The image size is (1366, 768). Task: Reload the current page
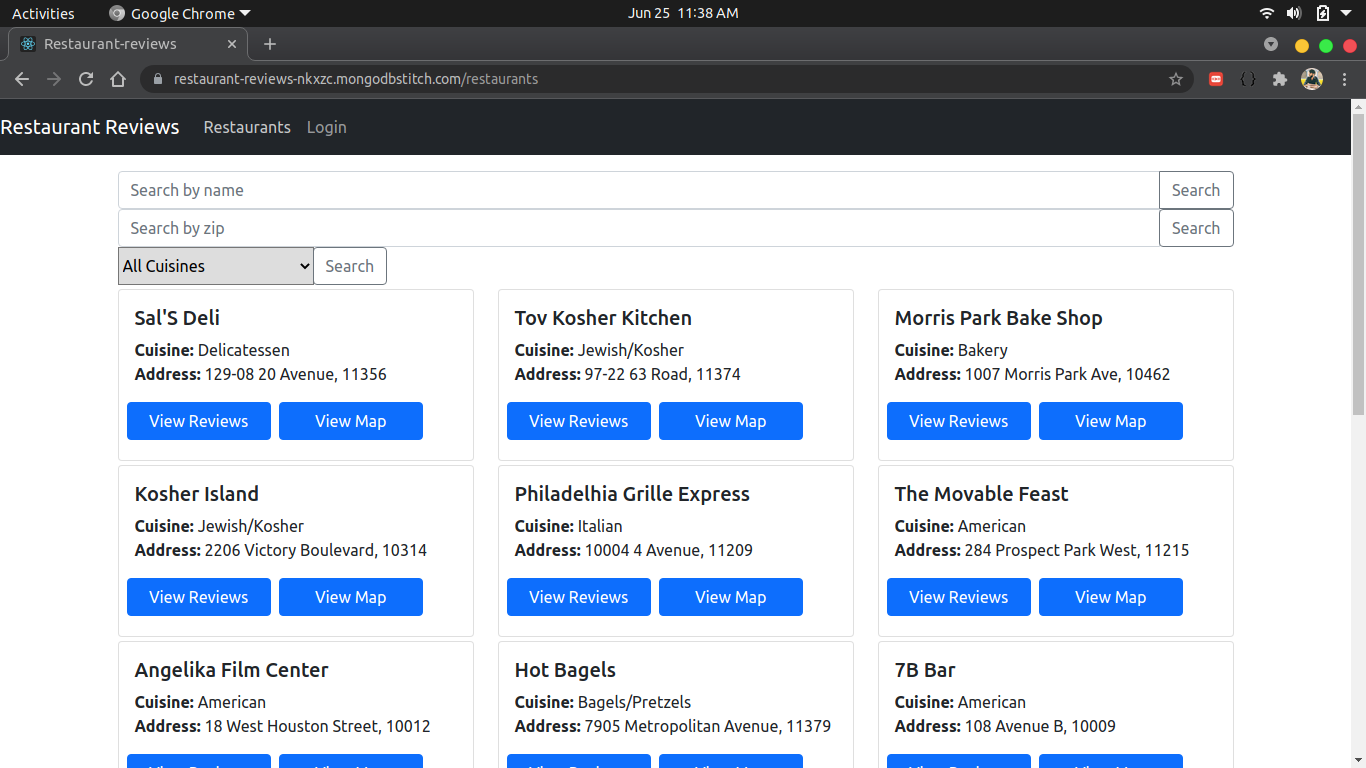[x=86, y=79]
